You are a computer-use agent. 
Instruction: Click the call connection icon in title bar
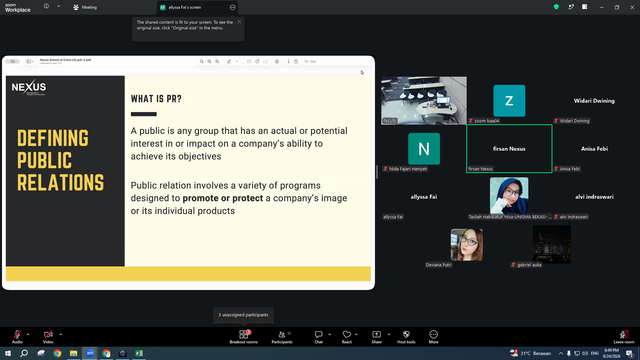[571, 7]
